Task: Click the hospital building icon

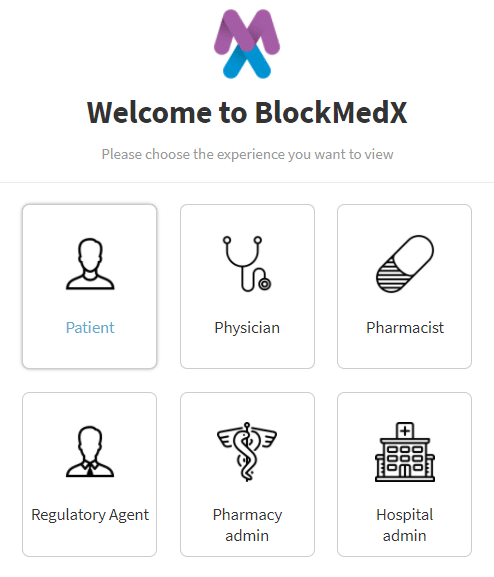Action: [405, 452]
